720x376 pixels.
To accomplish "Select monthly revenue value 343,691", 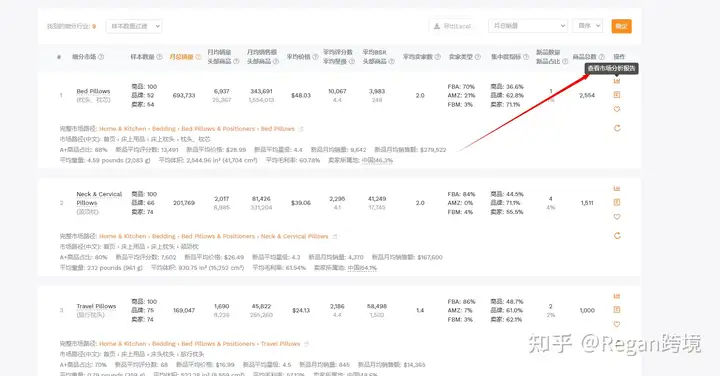I will pyautogui.click(x=261, y=91).
